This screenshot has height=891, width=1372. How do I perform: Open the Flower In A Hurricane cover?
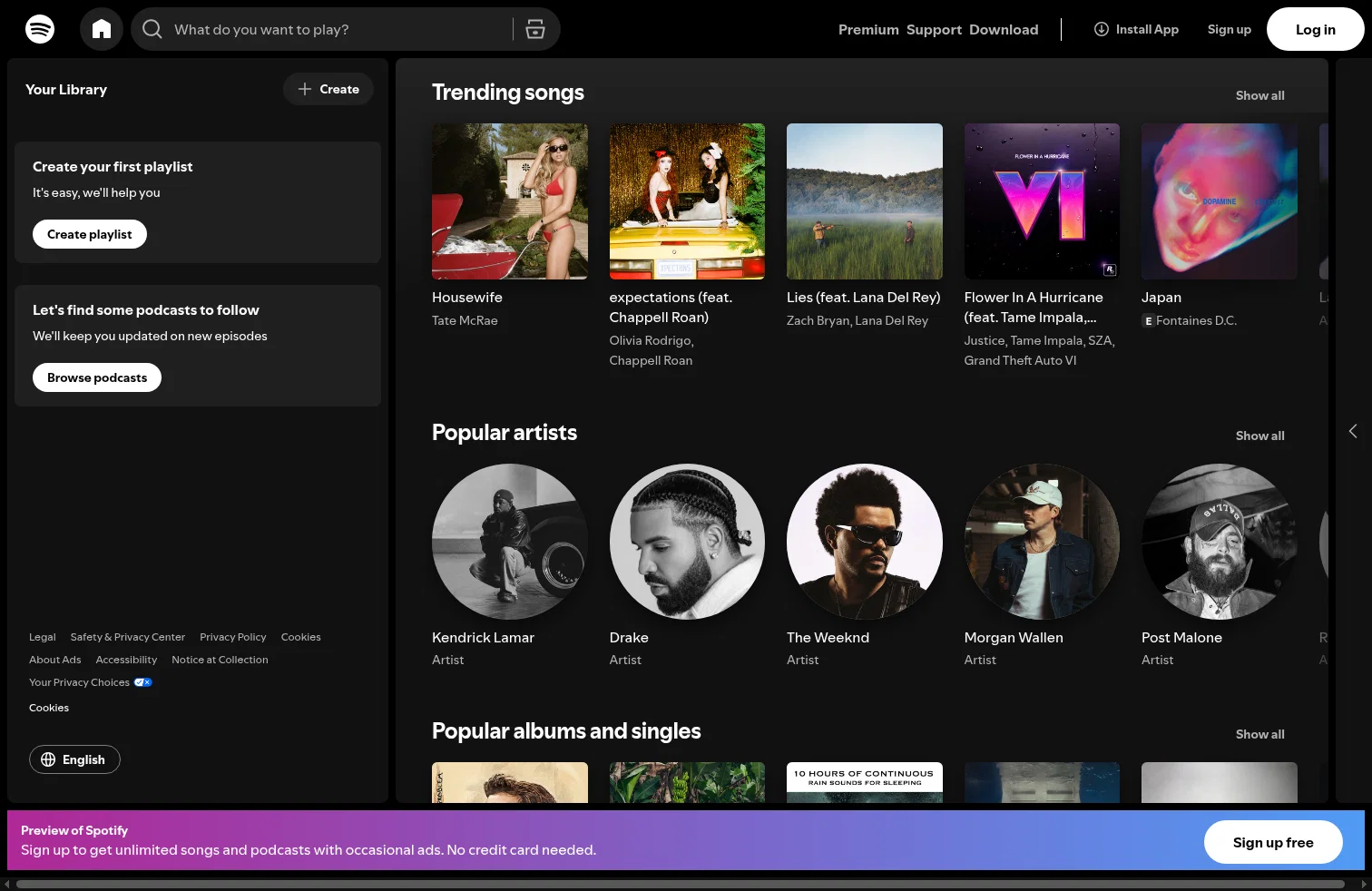pyautogui.click(x=1042, y=201)
